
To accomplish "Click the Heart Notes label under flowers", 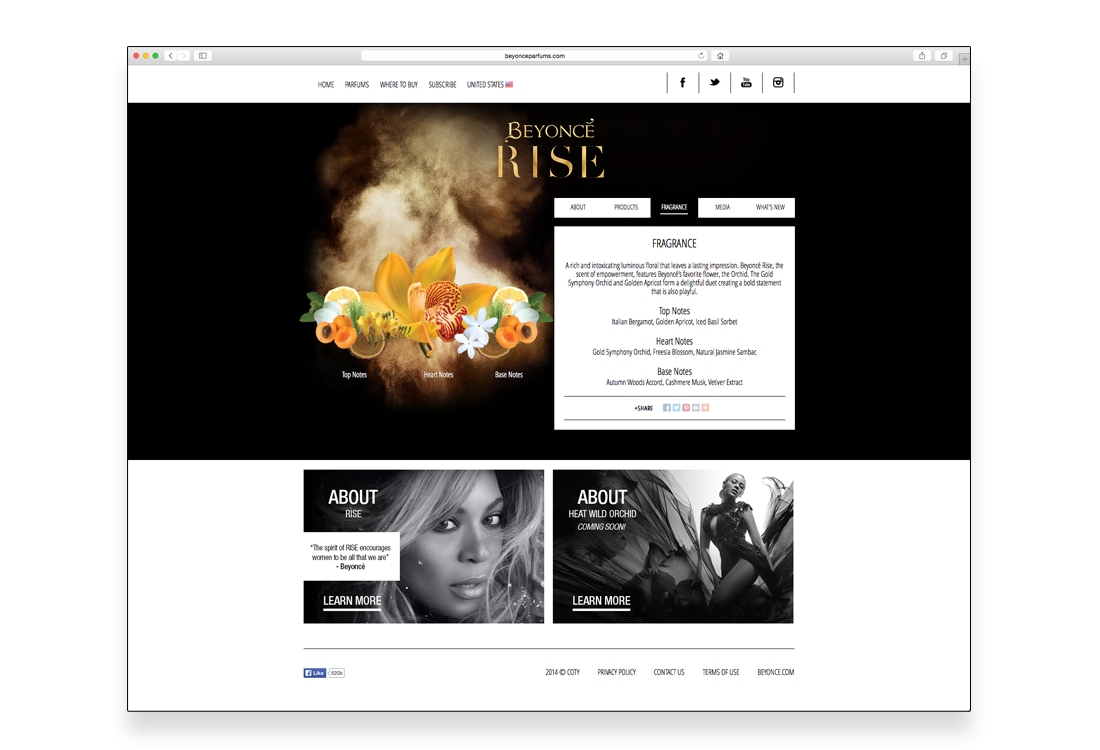I will pos(438,375).
